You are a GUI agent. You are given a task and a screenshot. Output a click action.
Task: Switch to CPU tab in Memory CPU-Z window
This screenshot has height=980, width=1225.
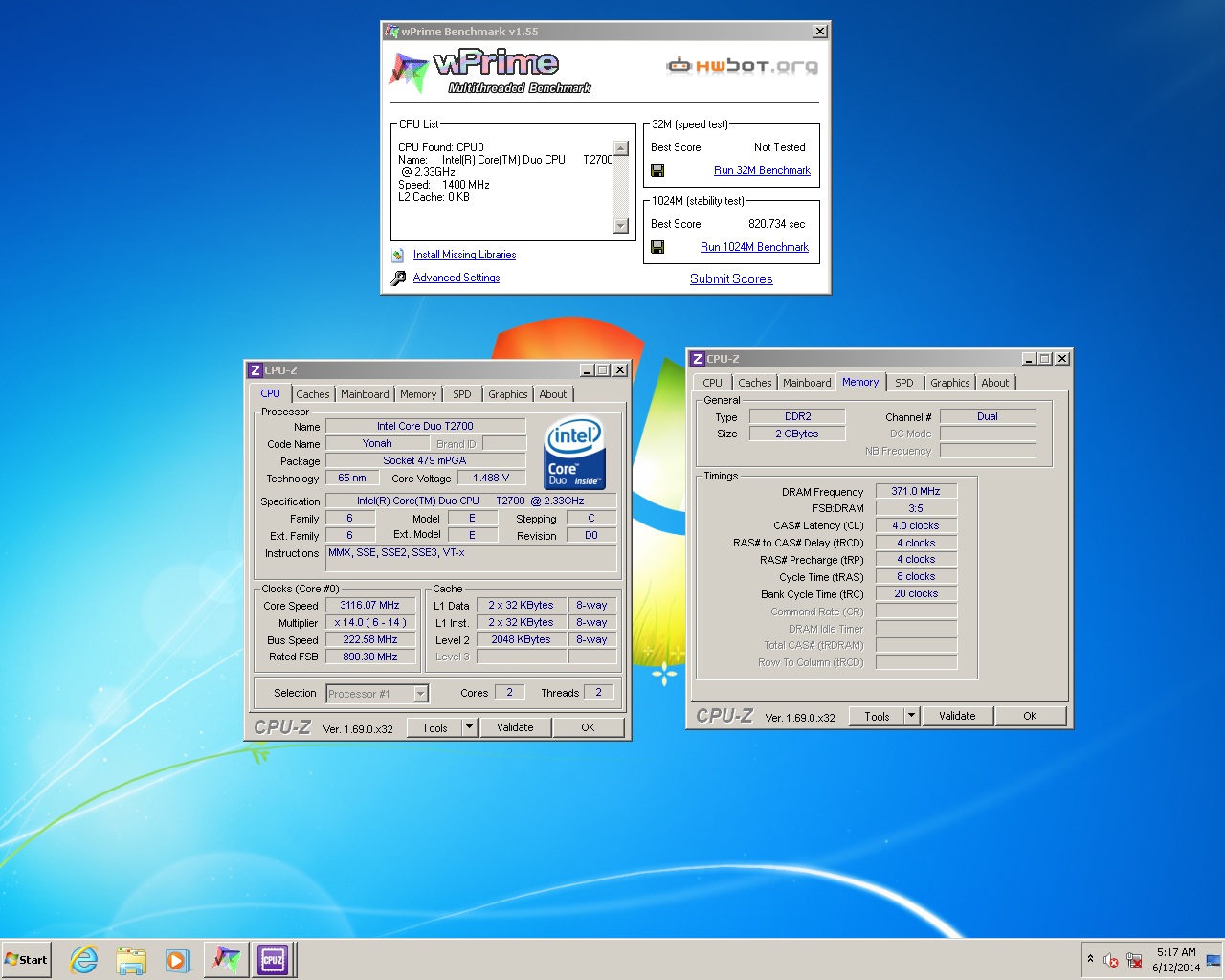(x=712, y=383)
